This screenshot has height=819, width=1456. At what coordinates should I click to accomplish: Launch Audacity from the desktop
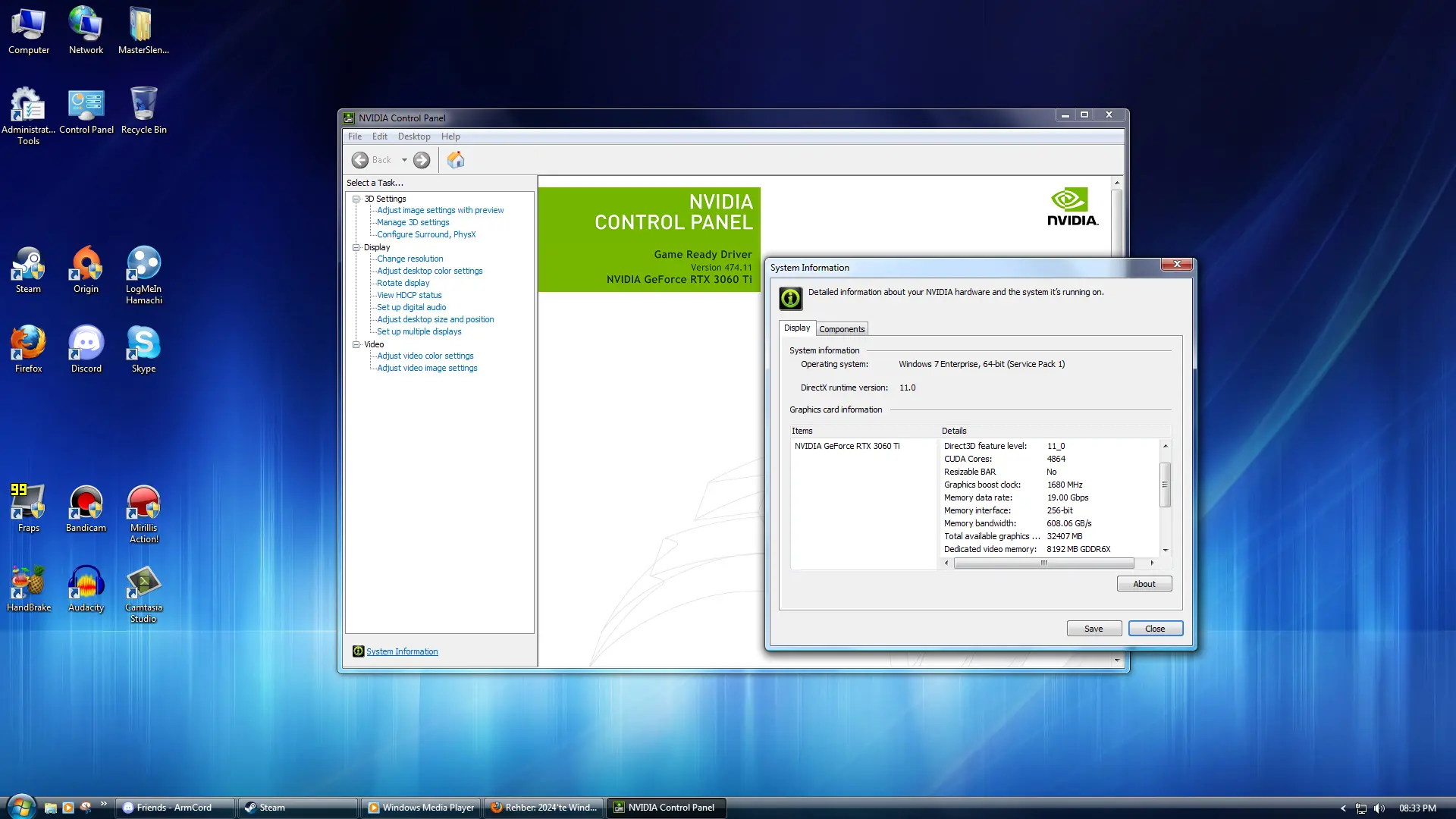[x=86, y=588]
